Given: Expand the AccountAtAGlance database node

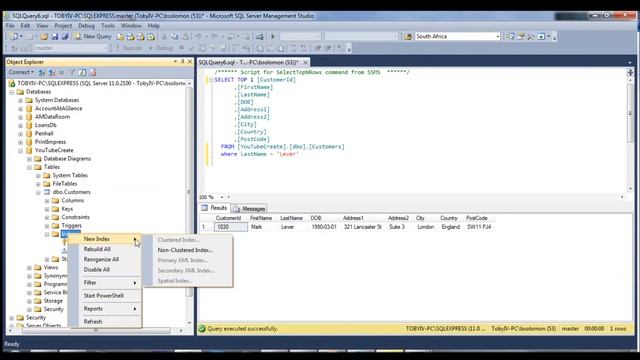Looking at the screenshot, I should pyautogui.click(x=20, y=109).
